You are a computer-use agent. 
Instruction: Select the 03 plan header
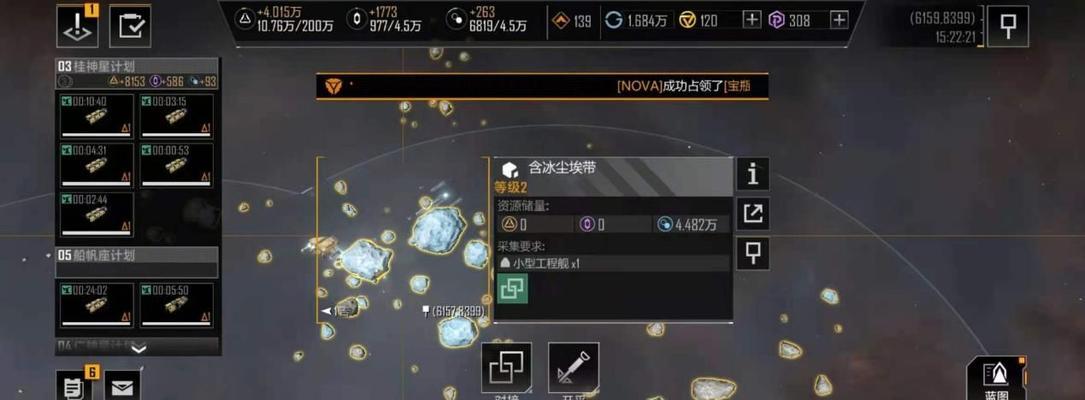[137, 73]
